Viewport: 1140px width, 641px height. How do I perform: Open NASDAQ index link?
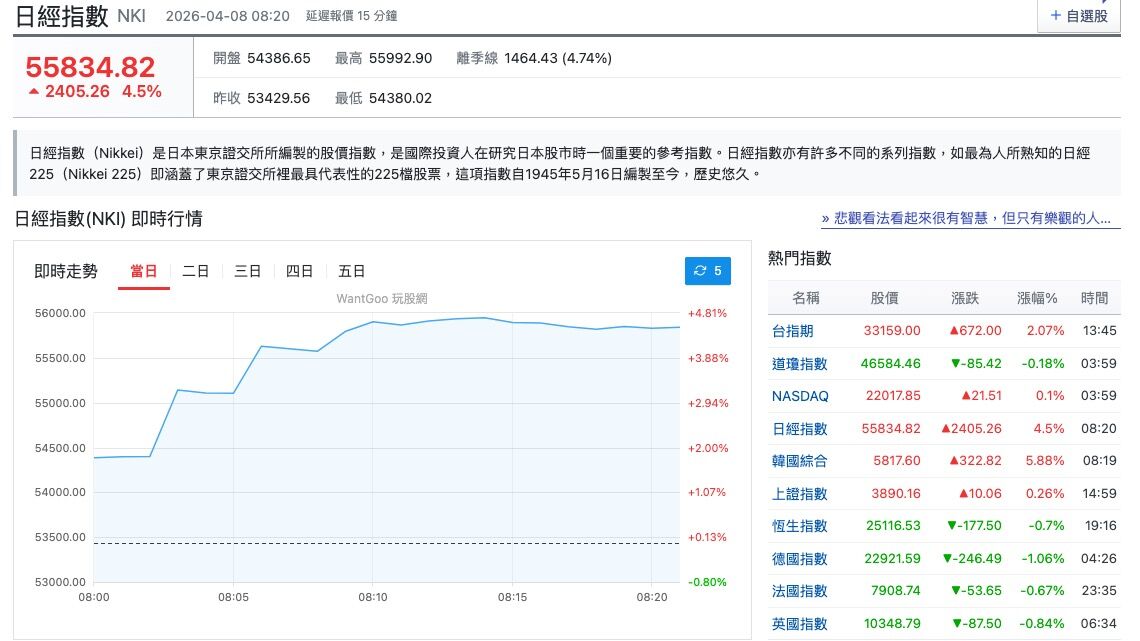click(x=800, y=396)
